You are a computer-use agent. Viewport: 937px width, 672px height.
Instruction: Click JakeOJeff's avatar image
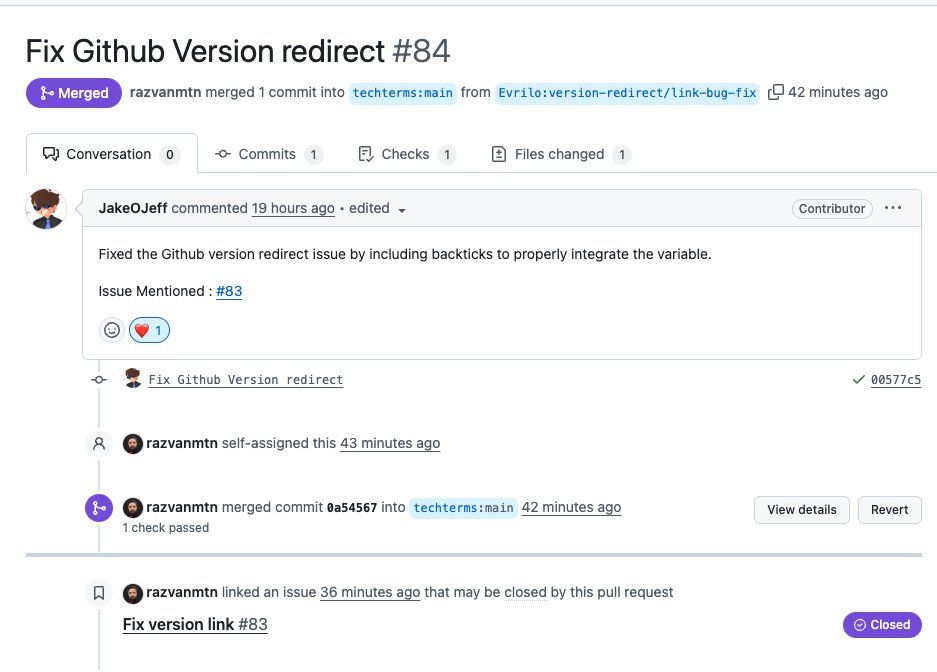click(x=46, y=208)
